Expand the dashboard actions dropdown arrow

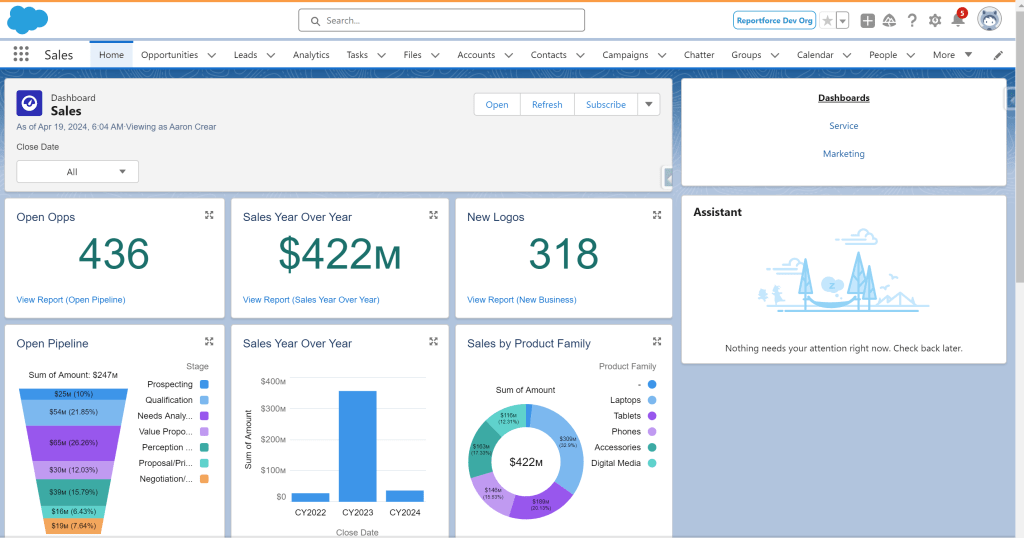click(648, 104)
